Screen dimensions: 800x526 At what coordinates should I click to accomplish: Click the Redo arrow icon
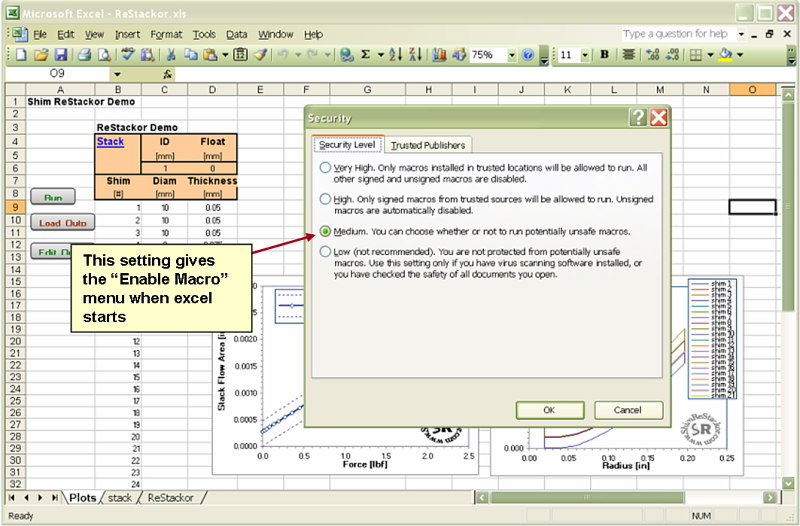(x=312, y=55)
